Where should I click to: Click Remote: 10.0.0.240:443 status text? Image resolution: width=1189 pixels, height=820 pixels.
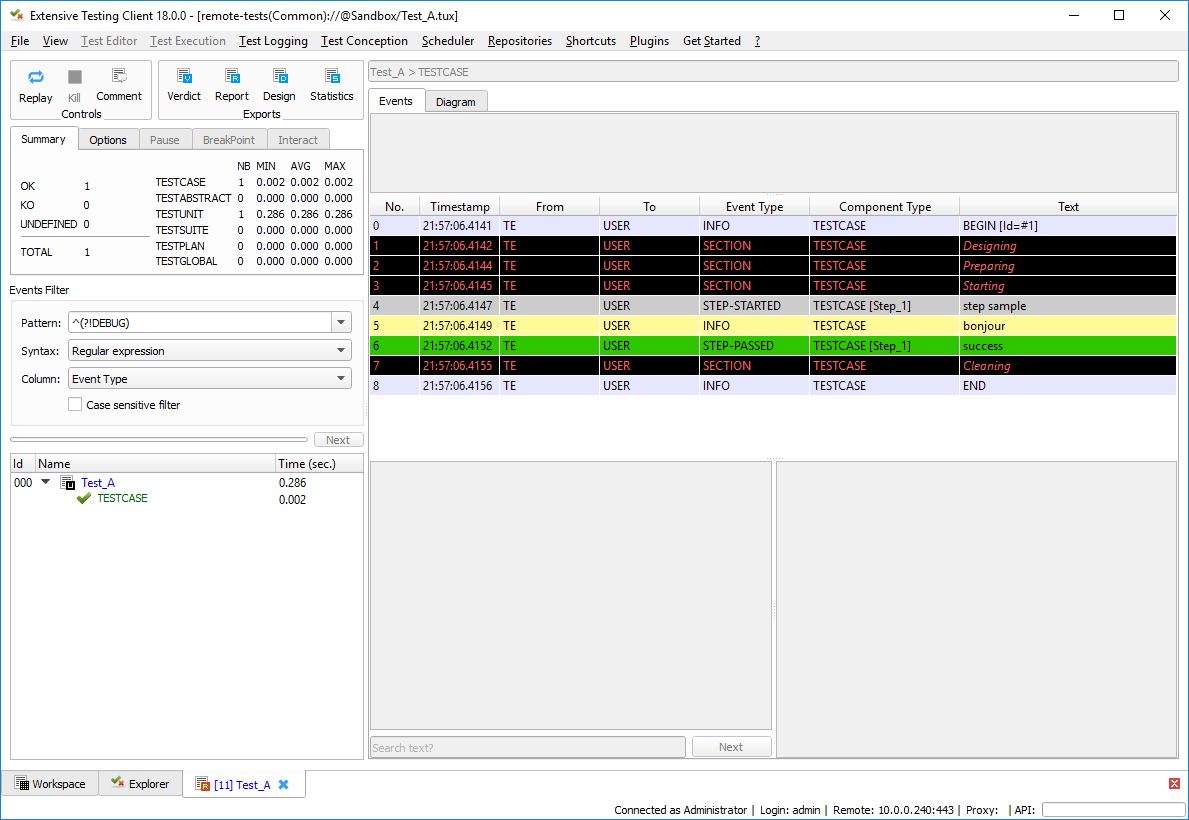pos(893,810)
